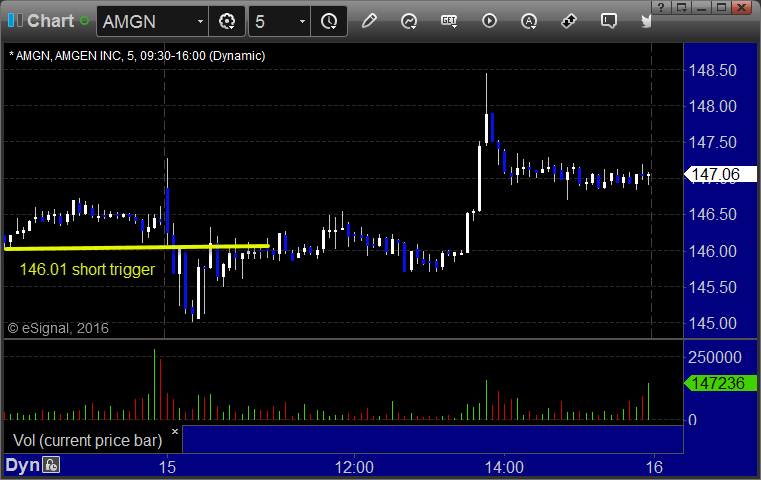Click the "Chart" window title text
This screenshot has width=761, height=480.
click(50, 21)
